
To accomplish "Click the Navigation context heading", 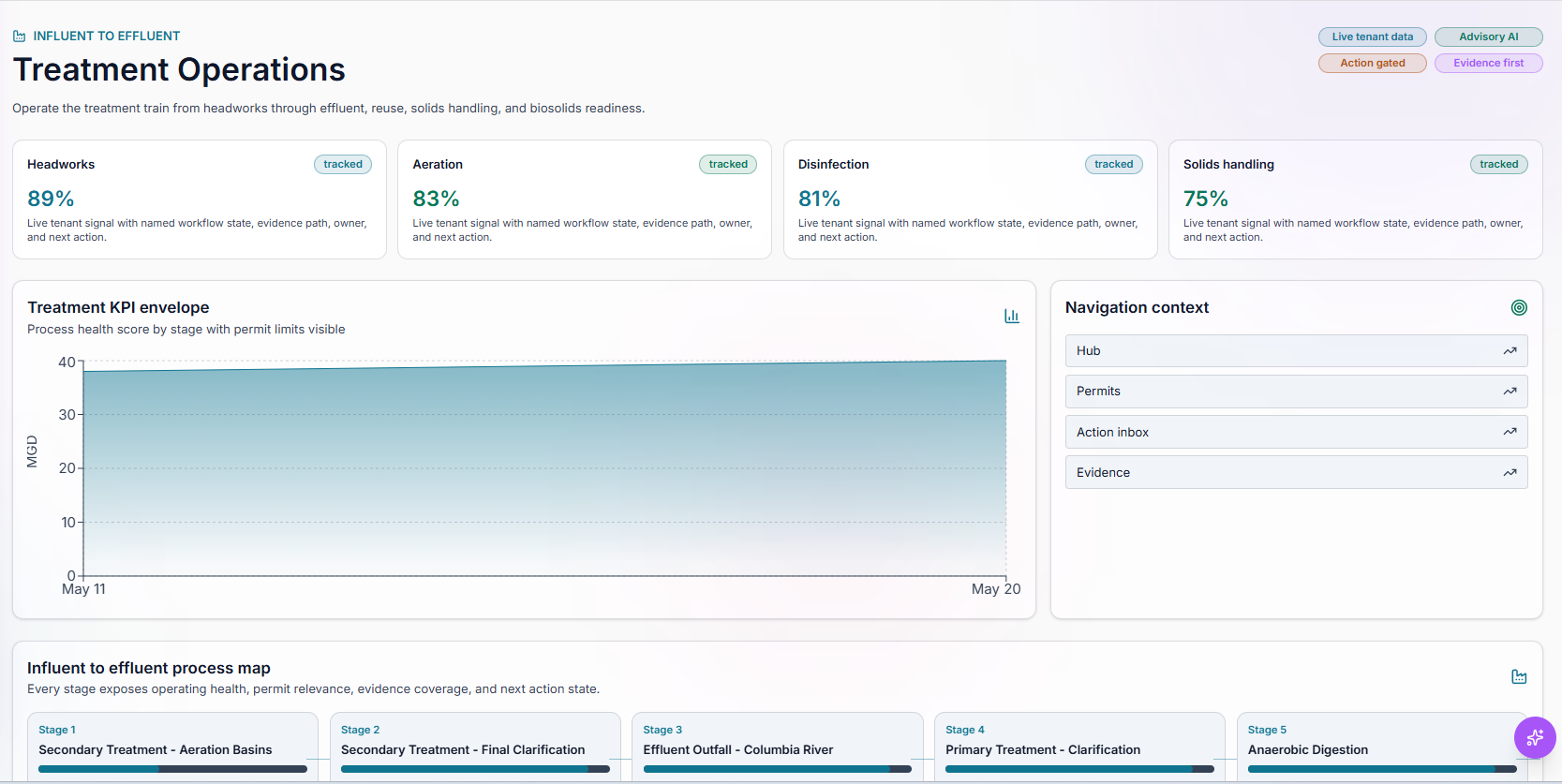I will pyautogui.click(x=1137, y=308).
